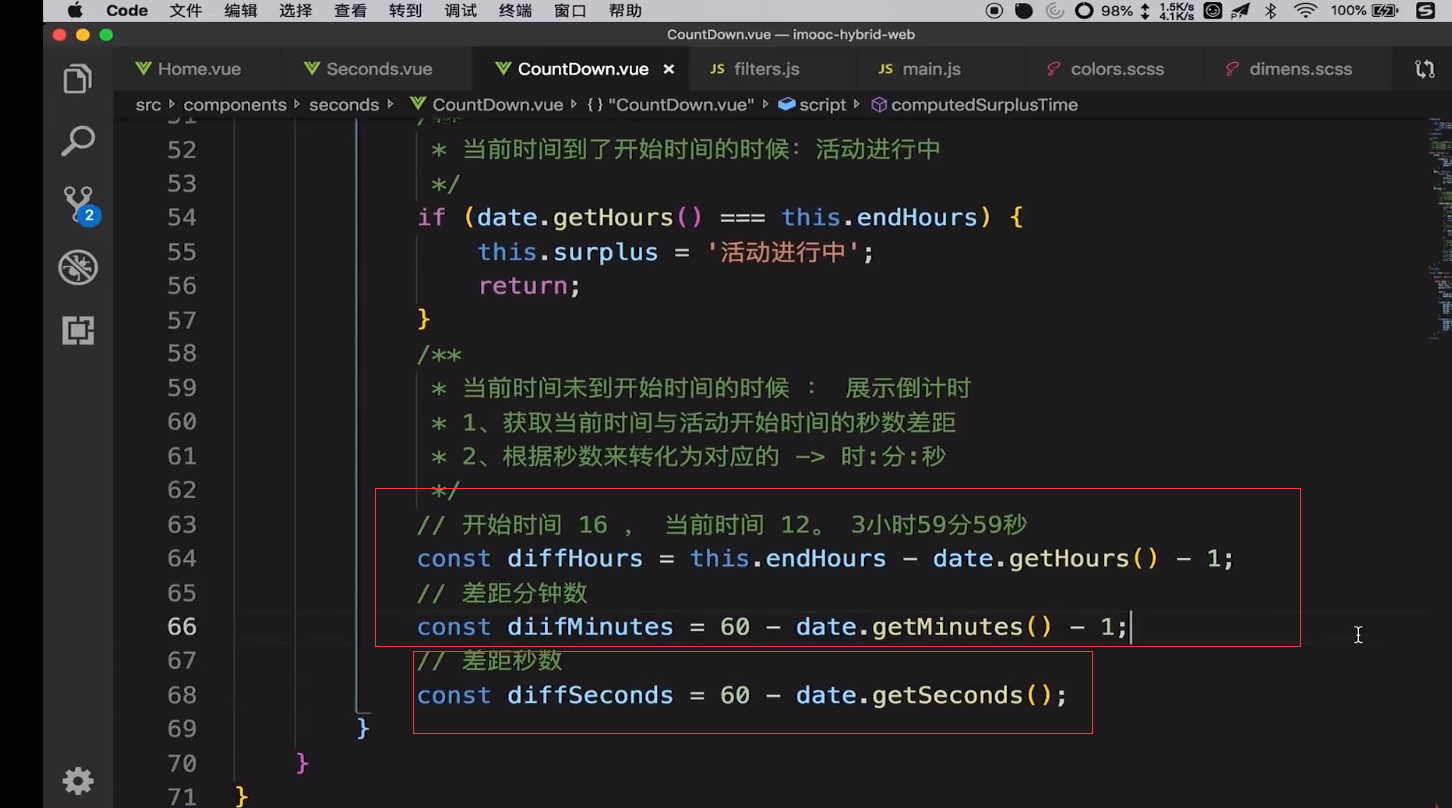The width and height of the screenshot is (1452, 808).
Task: Click the if keyword on line 54
Action: point(431,217)
